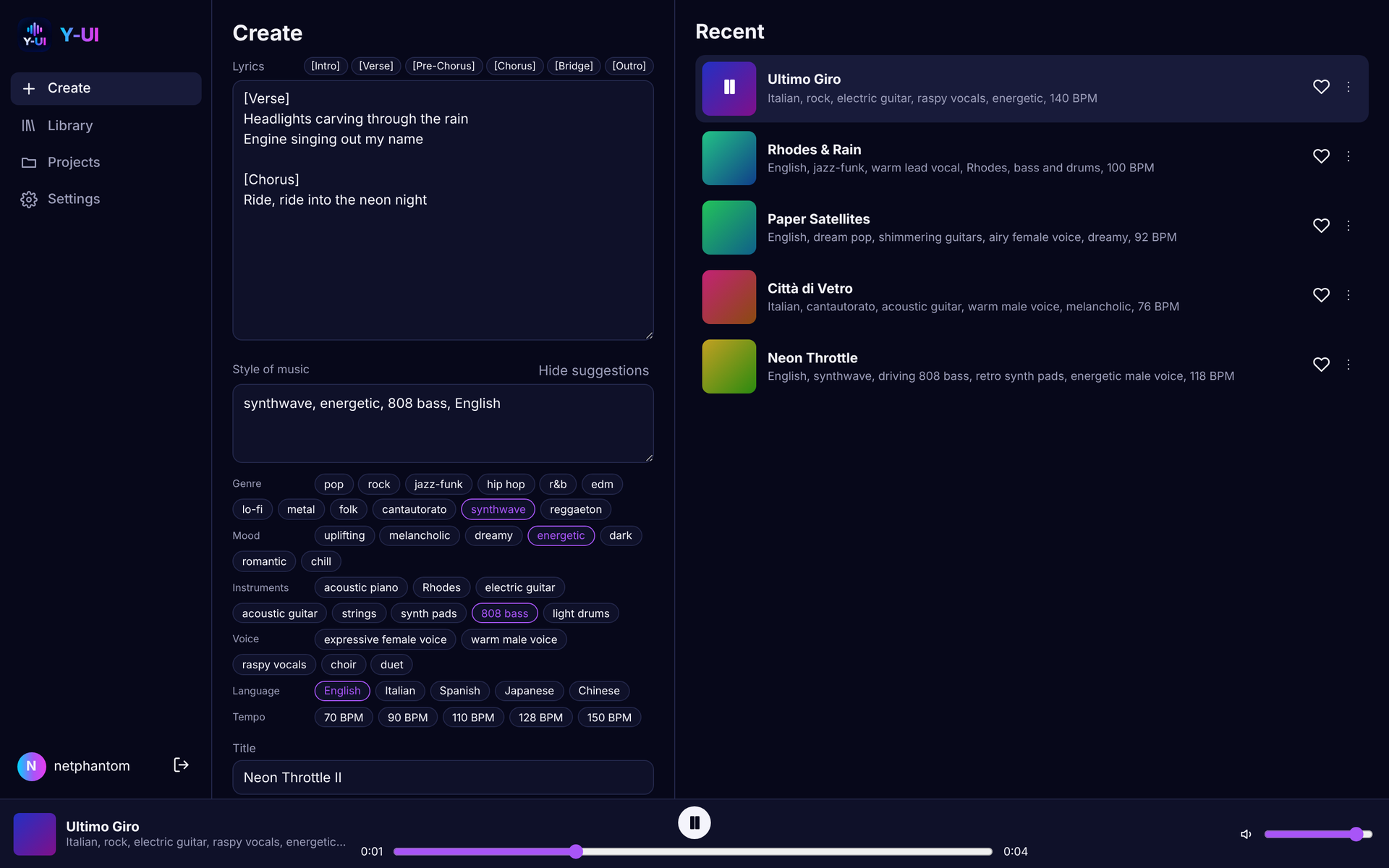The height and width of the screenshot is (868, 1389).
Task: Adjust the volume slider
Action: (x=1318, y=834)
